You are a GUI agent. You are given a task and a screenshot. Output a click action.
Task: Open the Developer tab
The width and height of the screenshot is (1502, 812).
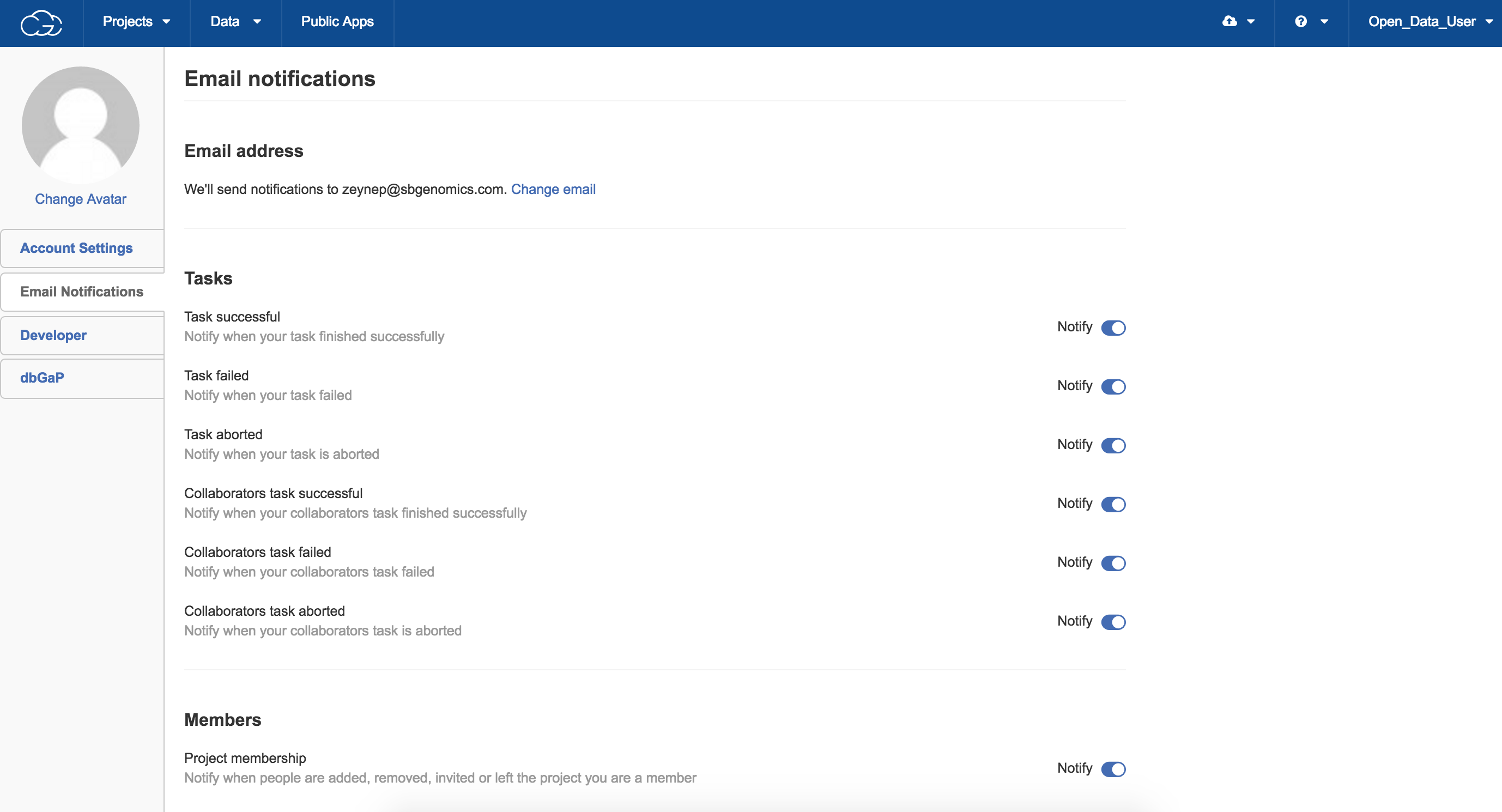tap(82, 335)
